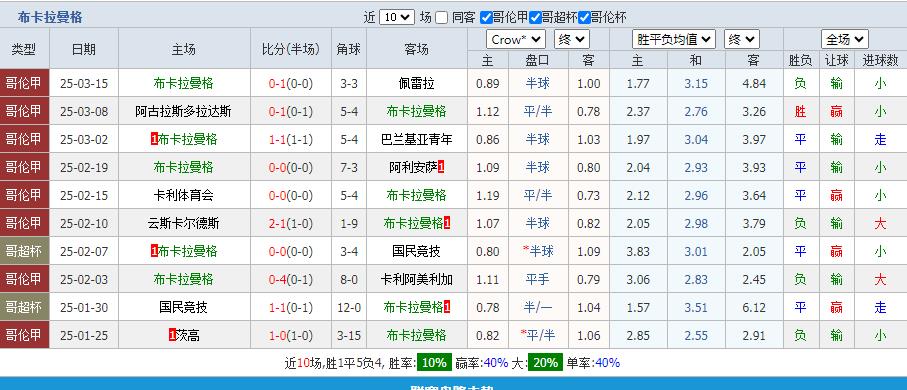Screen dimensions: 907x390
Task: Open the 胜平负均值 dropdown
Action: (x=674, y=40)
